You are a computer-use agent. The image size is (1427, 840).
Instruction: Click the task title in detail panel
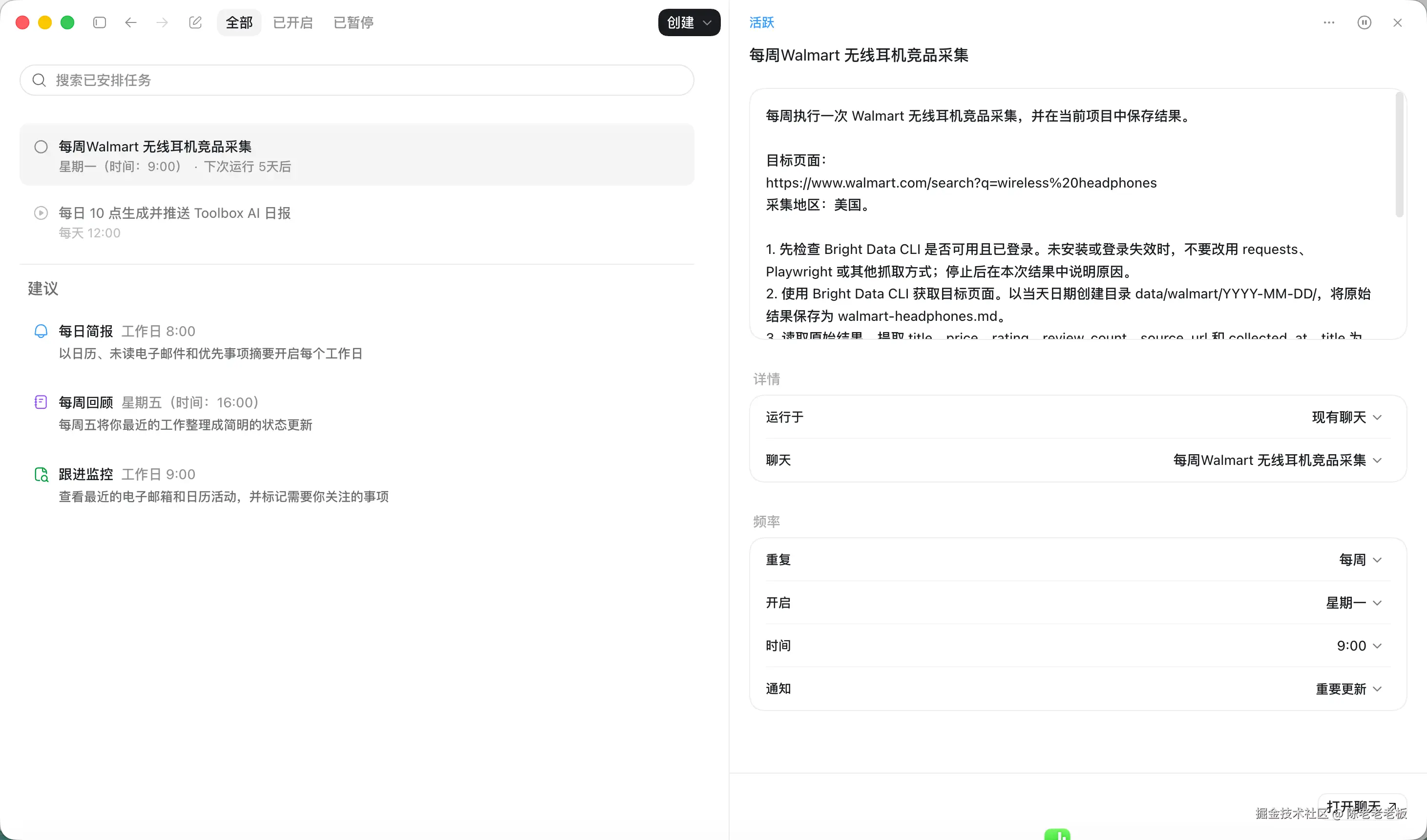(859, 55)
